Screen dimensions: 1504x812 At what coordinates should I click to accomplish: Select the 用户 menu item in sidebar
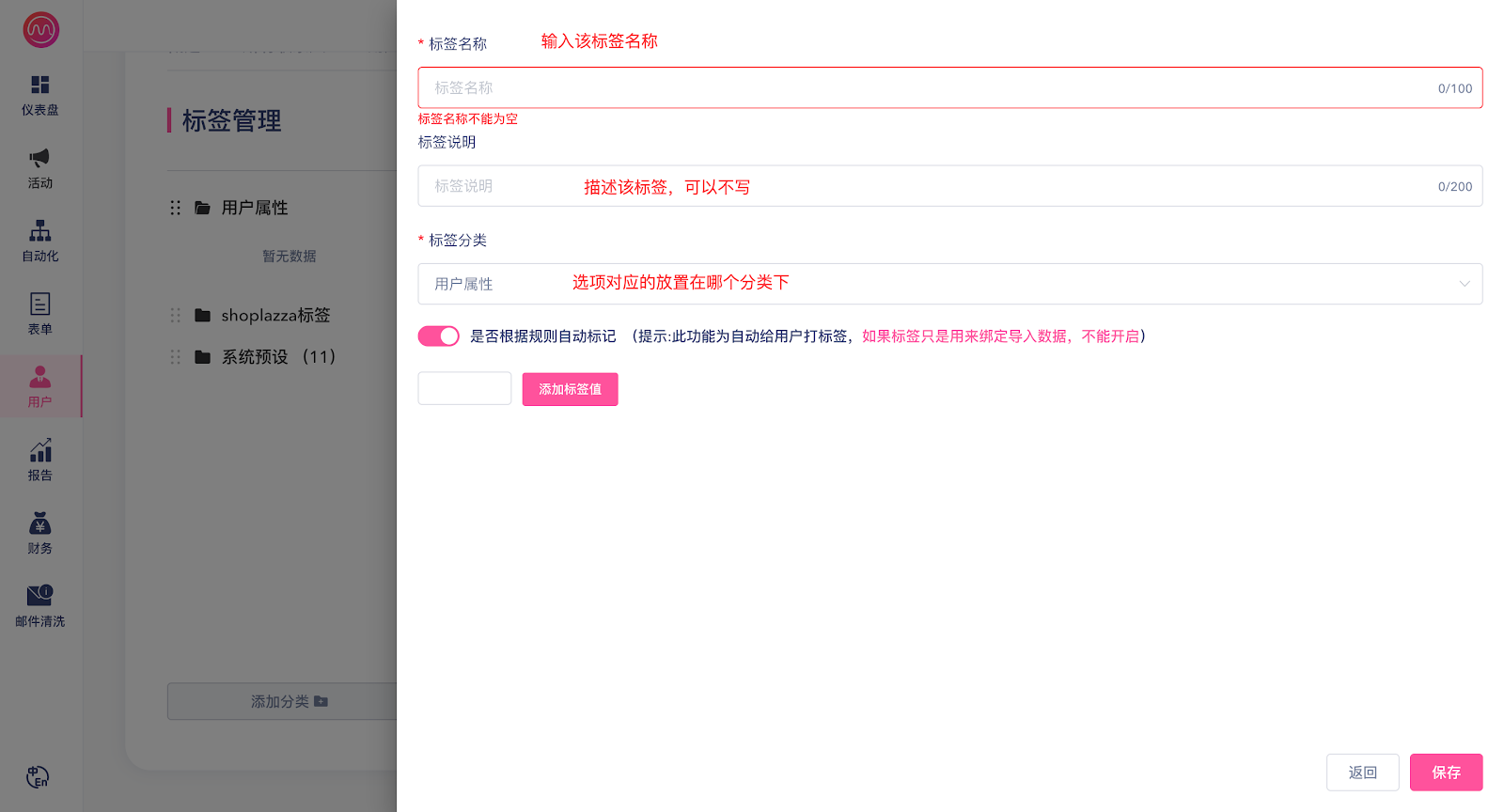40,385
